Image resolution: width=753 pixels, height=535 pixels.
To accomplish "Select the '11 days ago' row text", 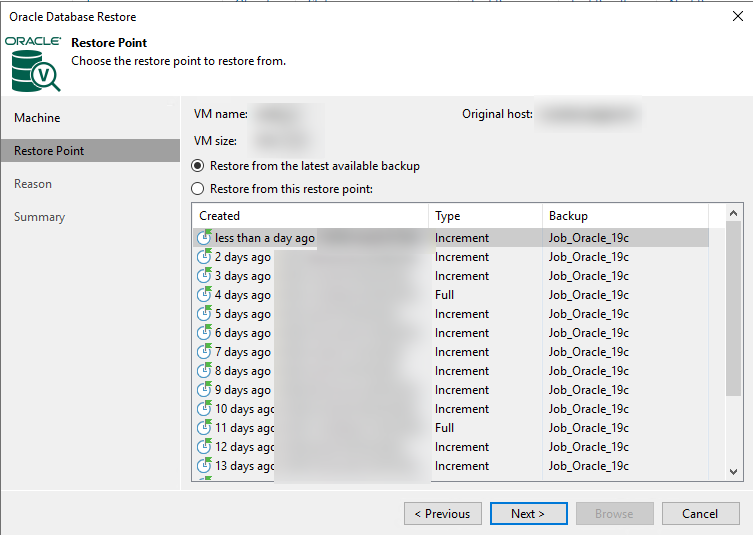I will (244, 428).
